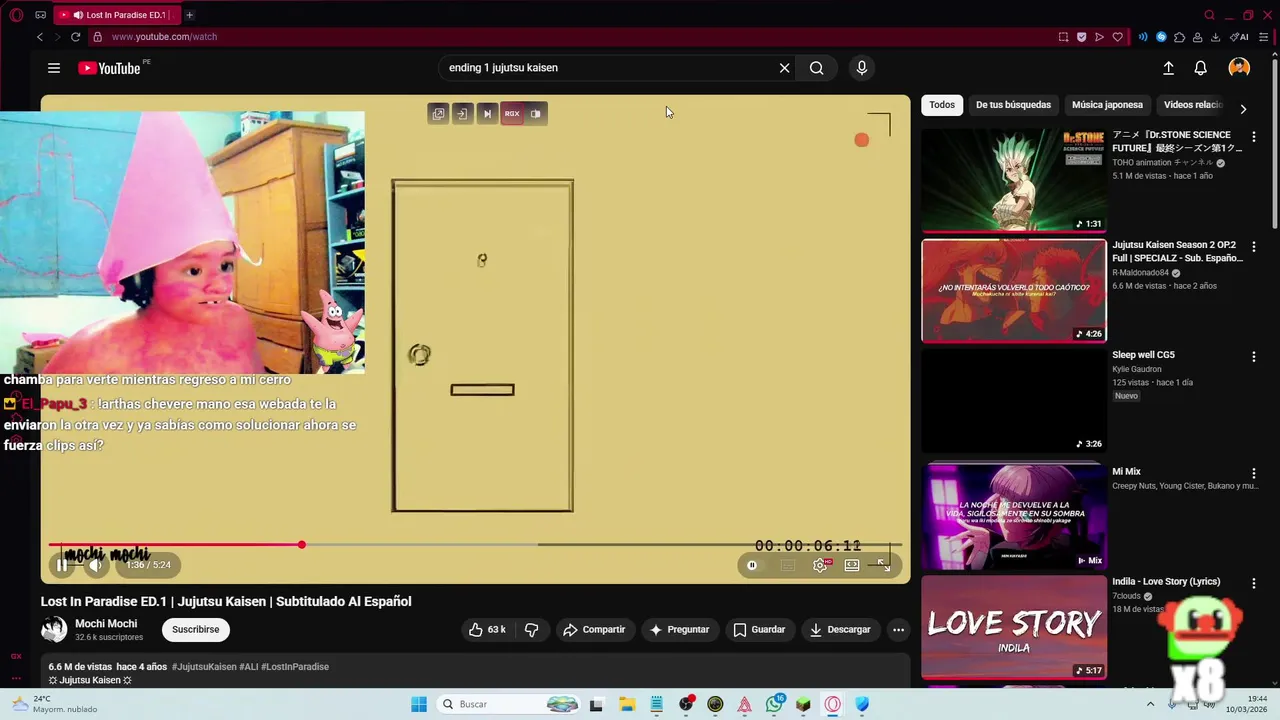The width and height of the screenshot is (1280, 720).
Task: Open options menu for Indila Love Story
Action: pos(1254,584)
